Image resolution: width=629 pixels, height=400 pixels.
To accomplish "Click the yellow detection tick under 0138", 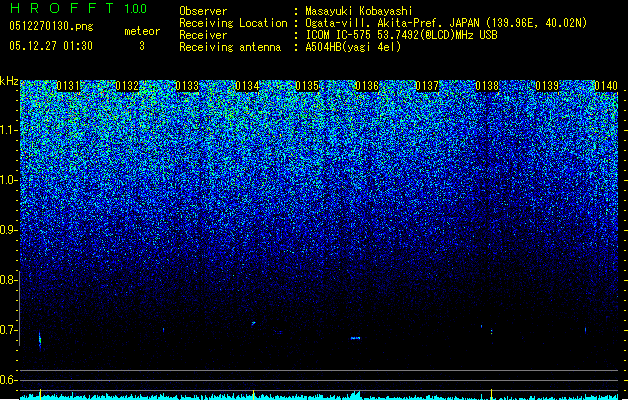I will (x=491, y=392).
